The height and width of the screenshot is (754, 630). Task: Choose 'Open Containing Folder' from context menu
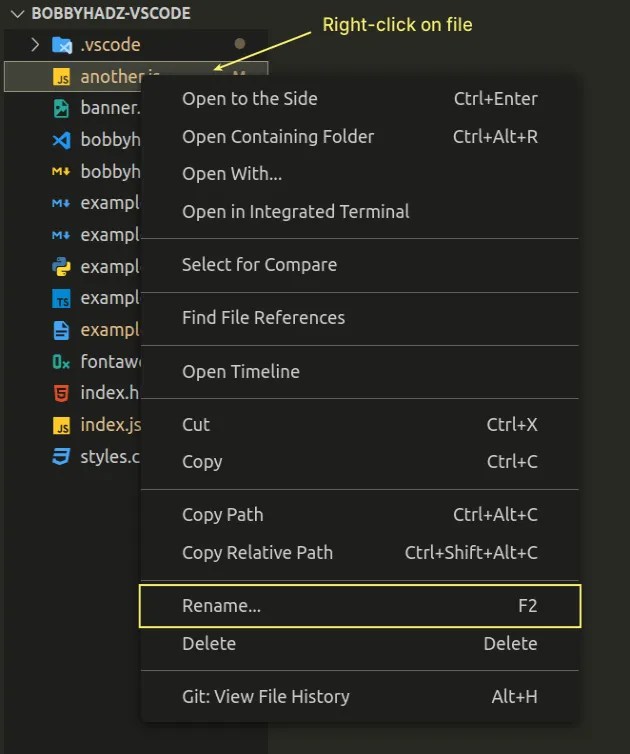[360, 137]
